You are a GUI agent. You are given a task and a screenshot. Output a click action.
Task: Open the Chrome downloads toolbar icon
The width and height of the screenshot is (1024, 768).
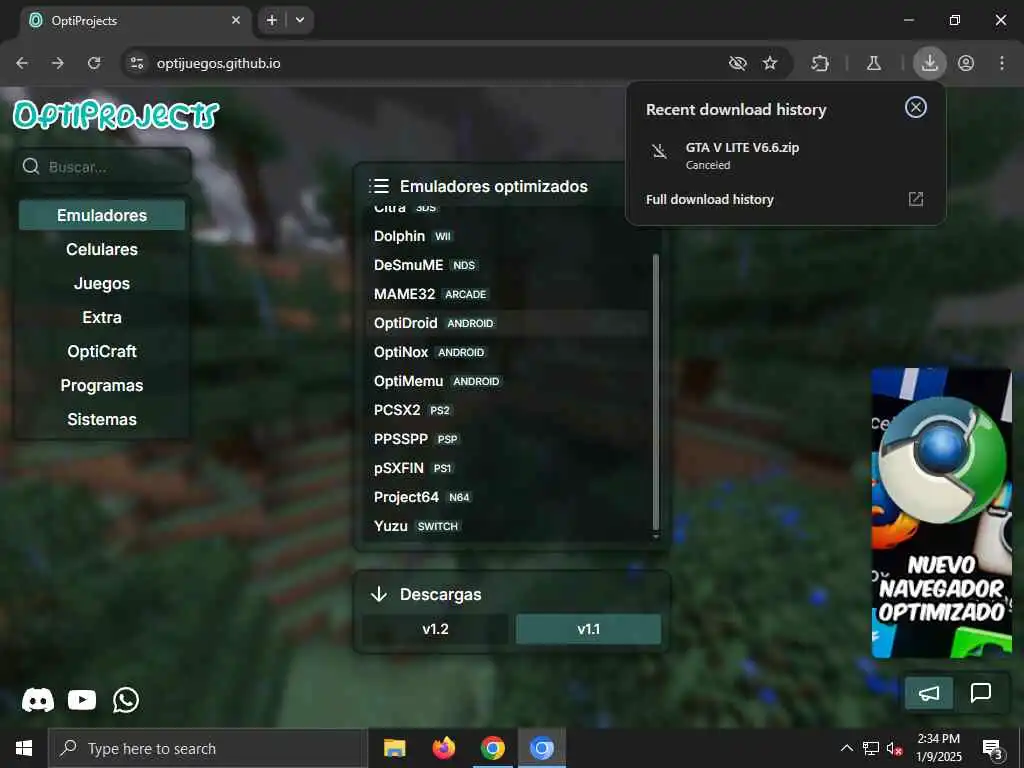[x=929, y=63]
